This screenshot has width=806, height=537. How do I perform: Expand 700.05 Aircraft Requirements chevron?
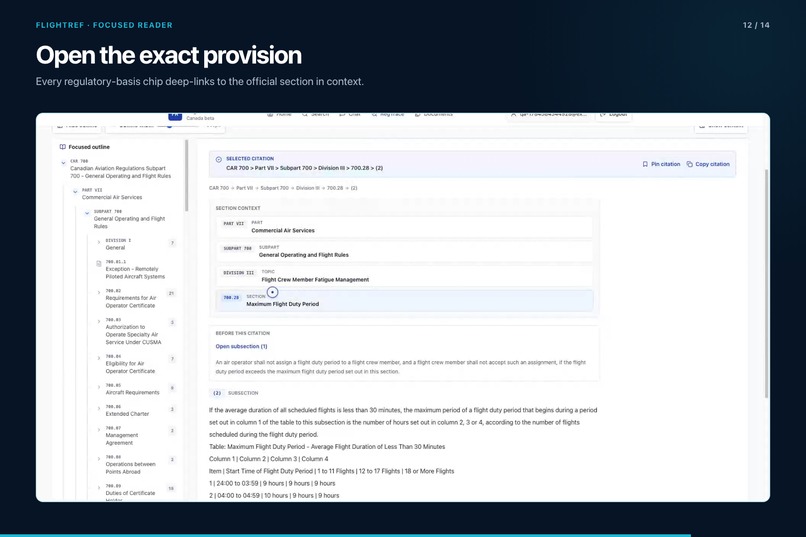click(99, 387)
